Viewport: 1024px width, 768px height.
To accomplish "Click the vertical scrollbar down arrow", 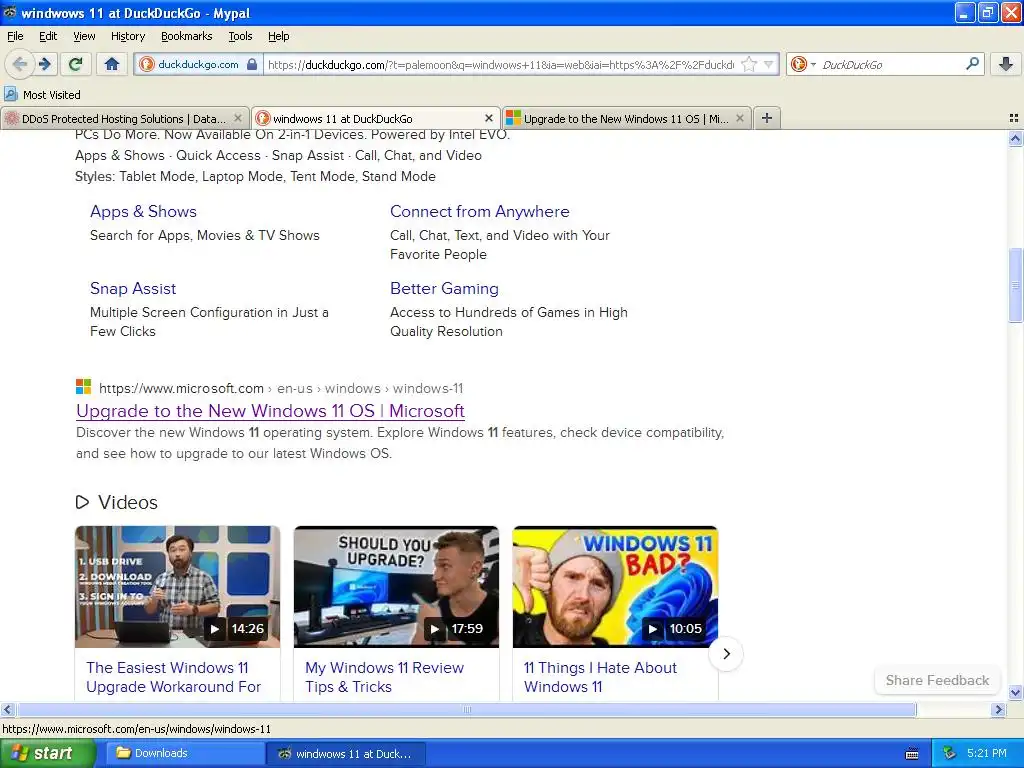I will (1015, 692).
